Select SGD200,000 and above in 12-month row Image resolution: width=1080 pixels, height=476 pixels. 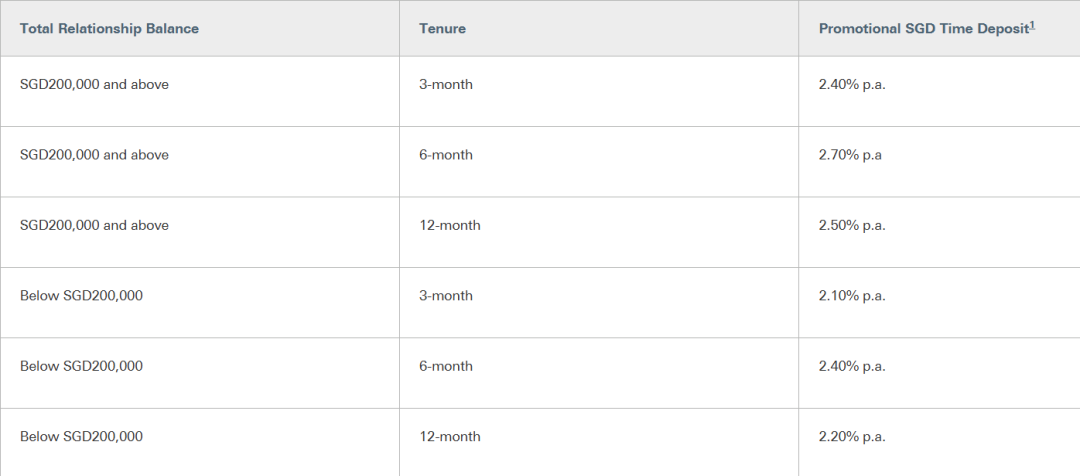pos(94,225)
